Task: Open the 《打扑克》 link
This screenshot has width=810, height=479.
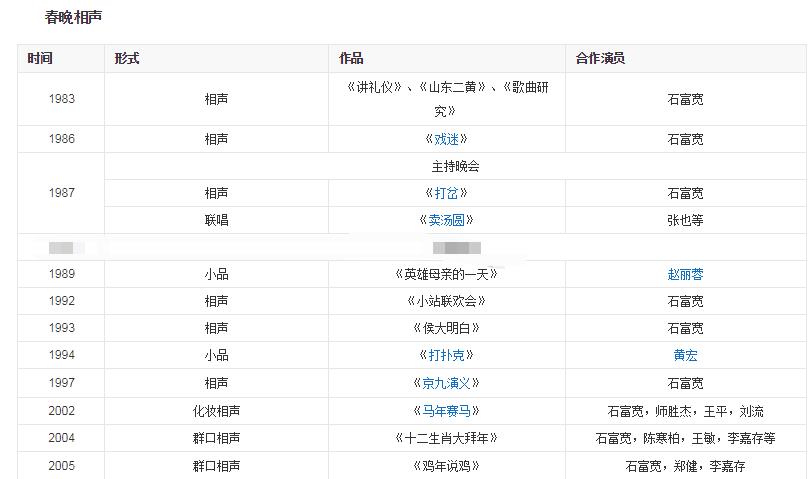Action: (446, 355)
